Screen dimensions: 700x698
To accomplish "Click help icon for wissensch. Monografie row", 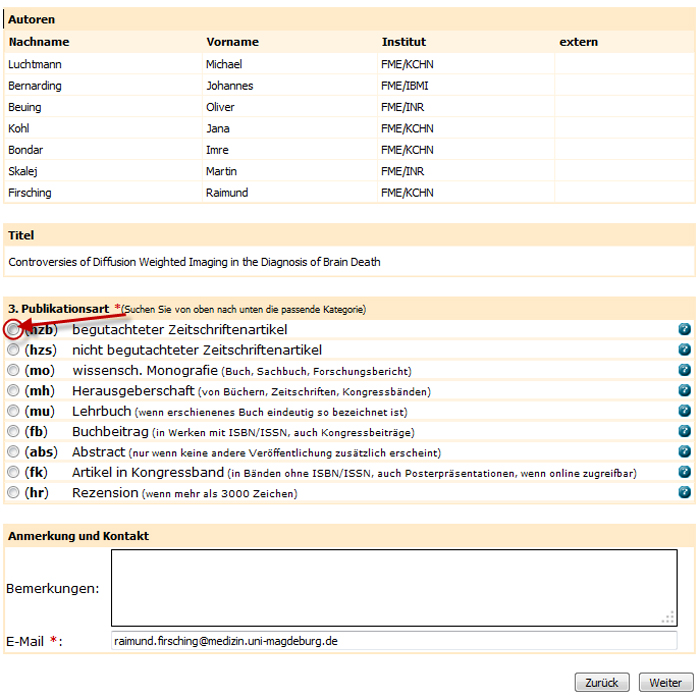I will click(685, 370).
